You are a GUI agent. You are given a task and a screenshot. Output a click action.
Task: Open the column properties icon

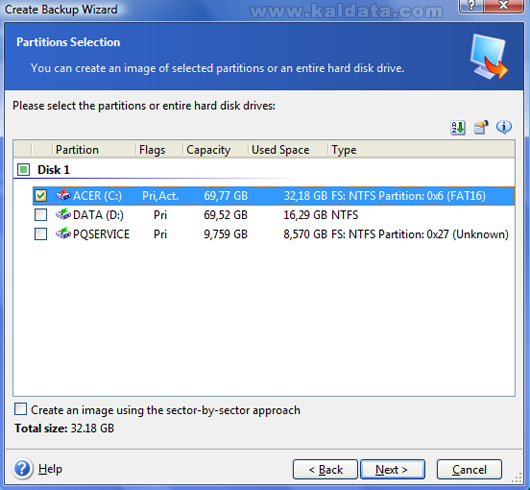(x=481, y=128)
